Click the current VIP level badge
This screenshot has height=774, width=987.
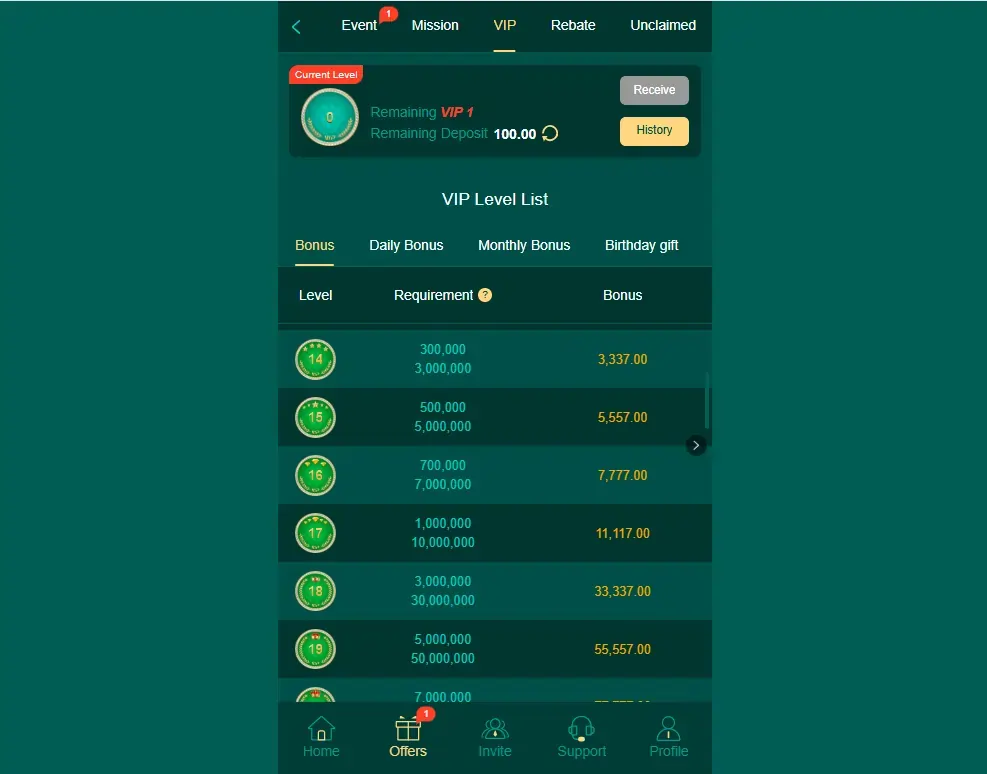329,117
